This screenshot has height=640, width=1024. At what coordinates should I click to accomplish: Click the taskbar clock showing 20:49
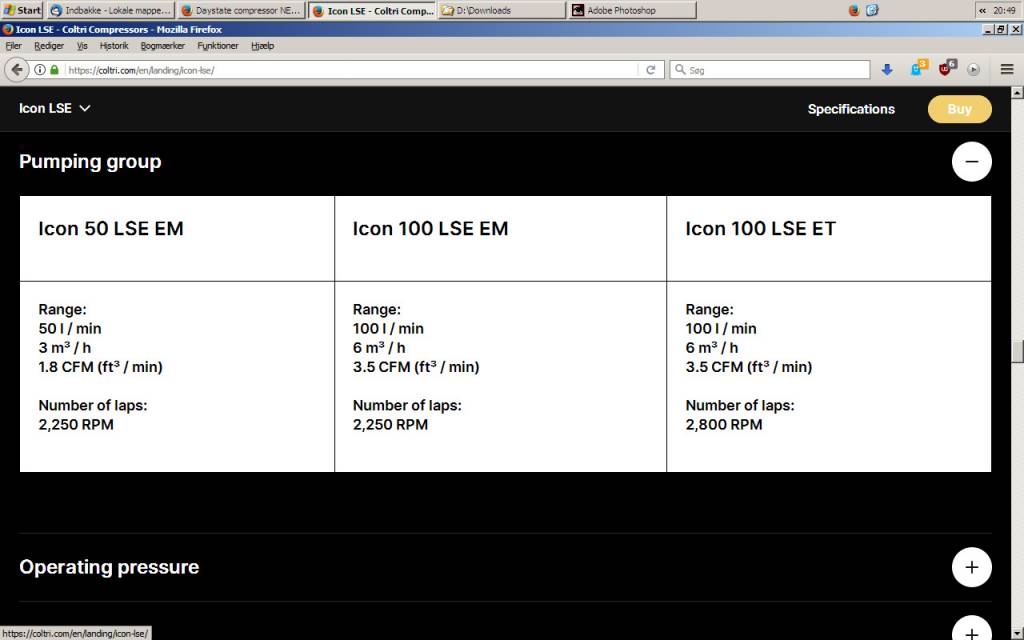click(1004, 10)
